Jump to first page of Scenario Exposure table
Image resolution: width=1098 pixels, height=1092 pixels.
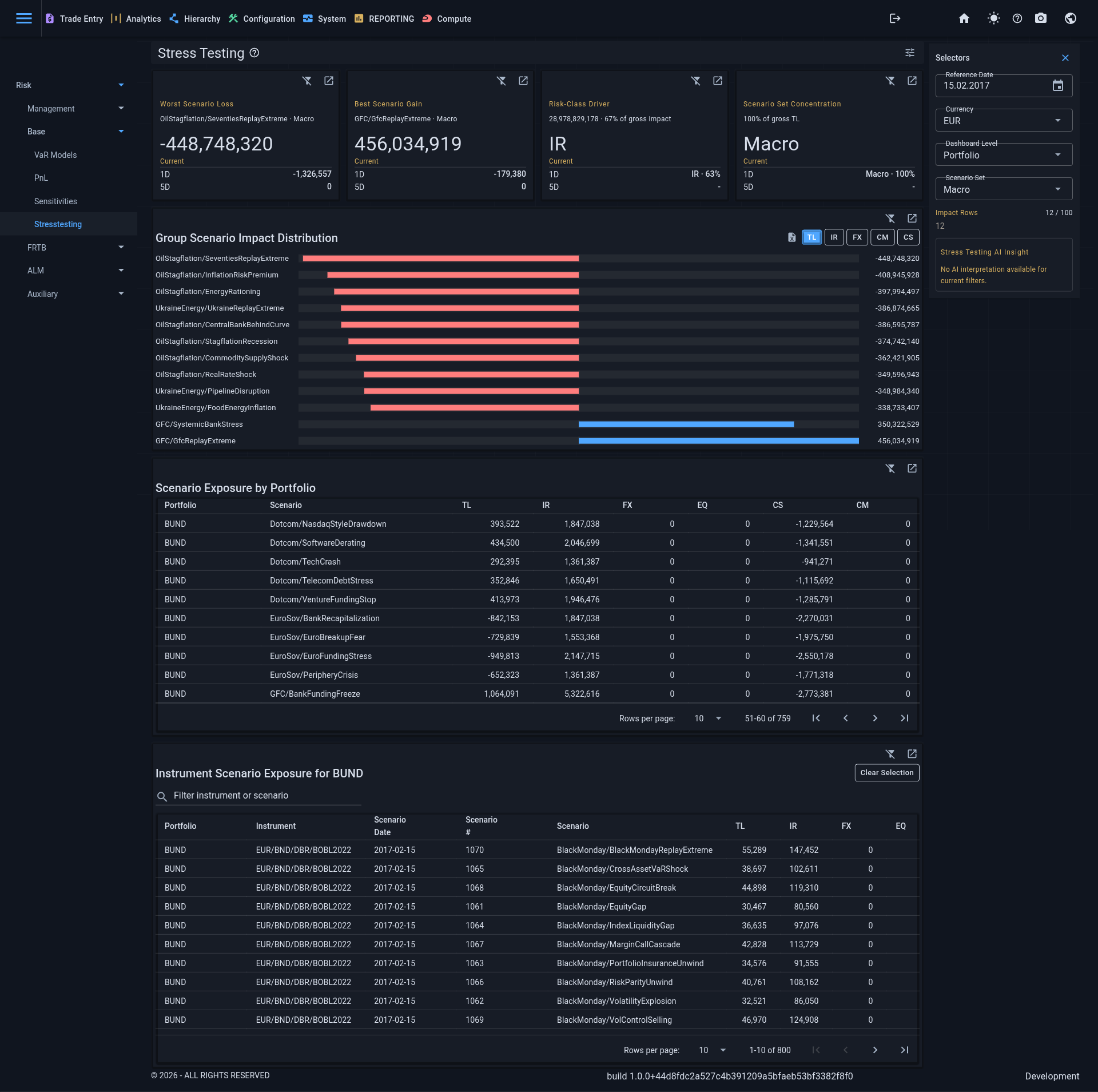816,718
